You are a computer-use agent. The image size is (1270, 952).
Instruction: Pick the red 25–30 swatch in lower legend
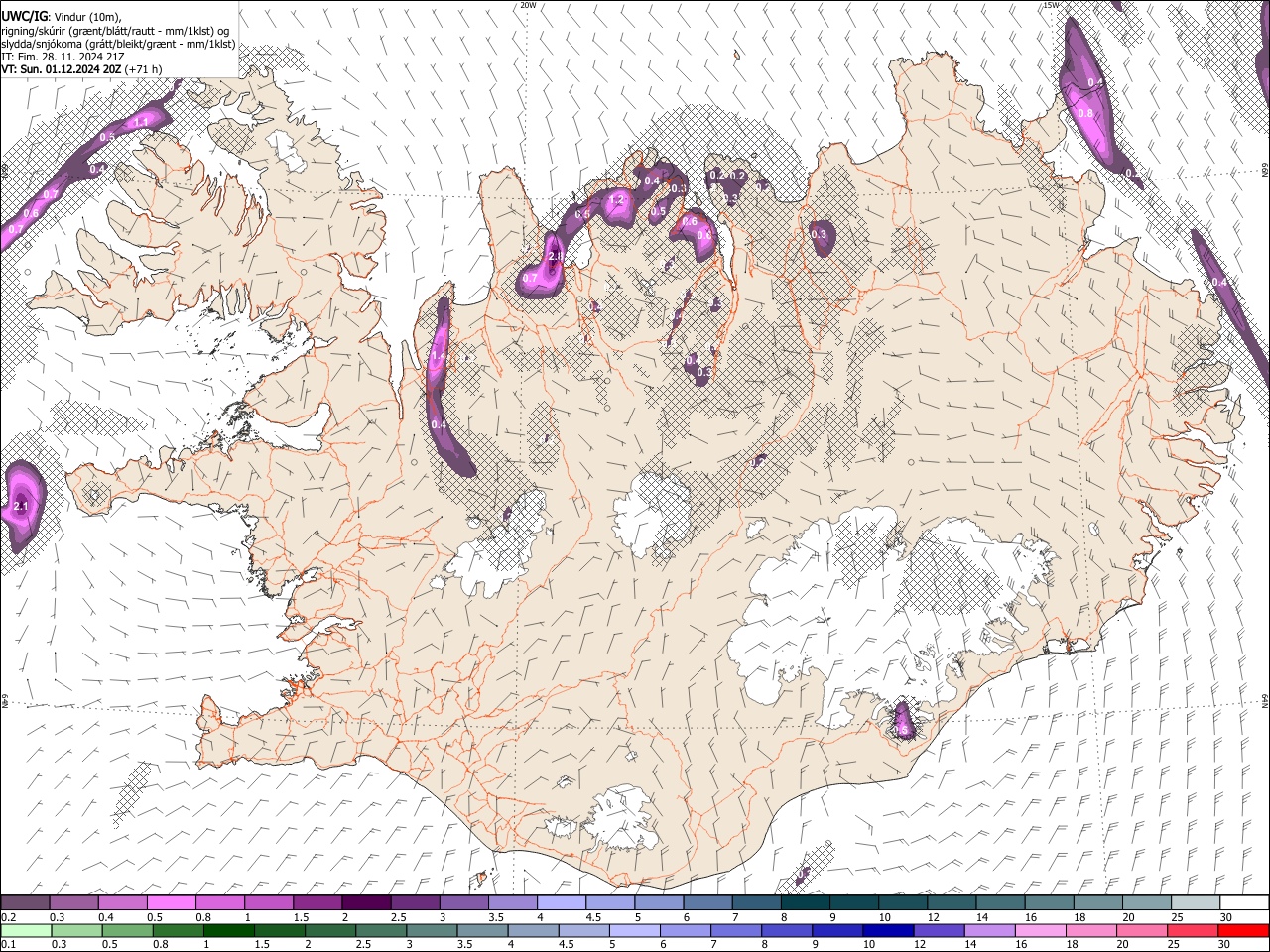pos(1194,930)
